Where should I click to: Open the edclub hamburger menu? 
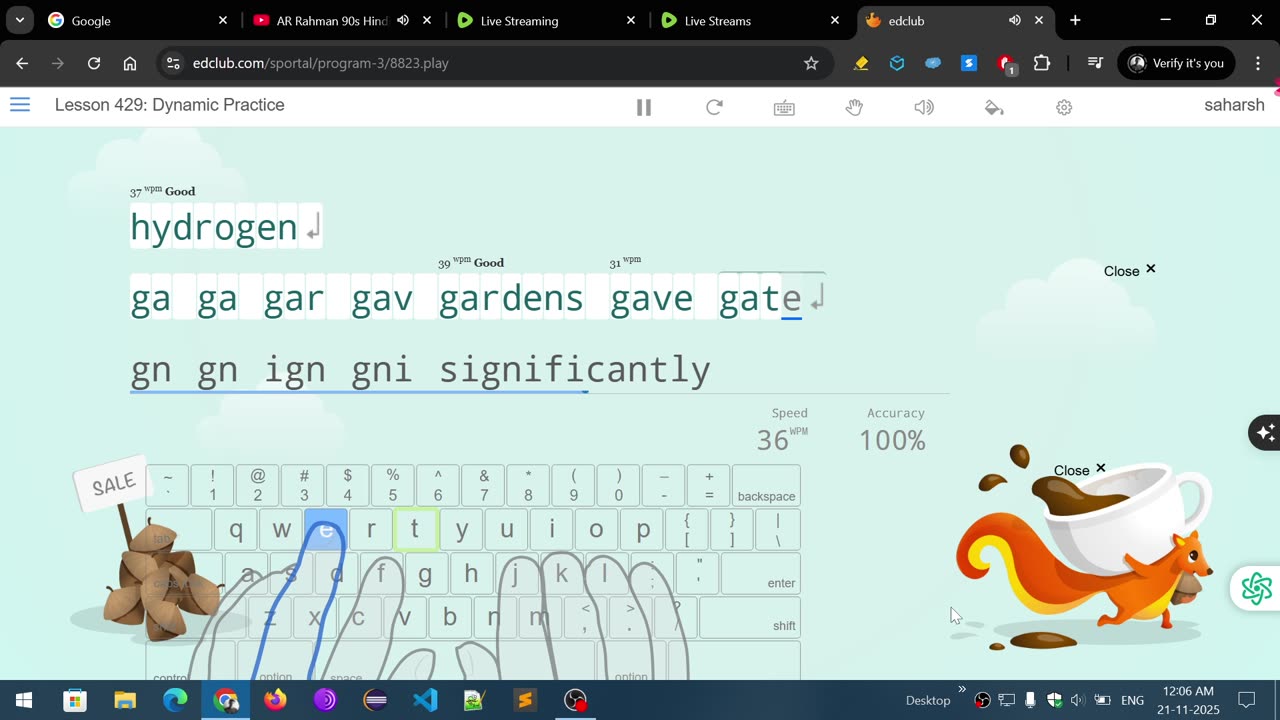20,105
